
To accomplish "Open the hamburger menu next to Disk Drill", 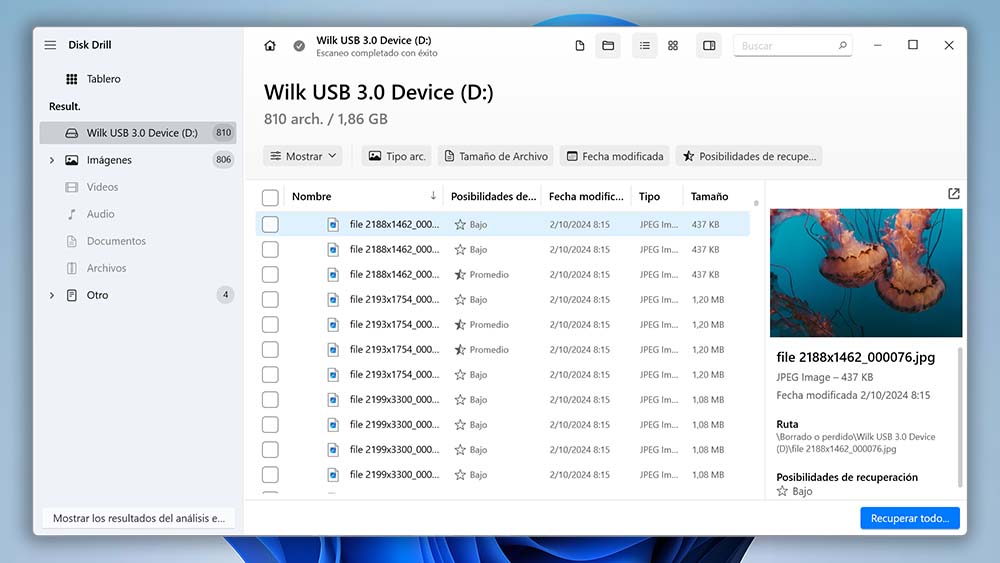I will (x=50, y=45).
